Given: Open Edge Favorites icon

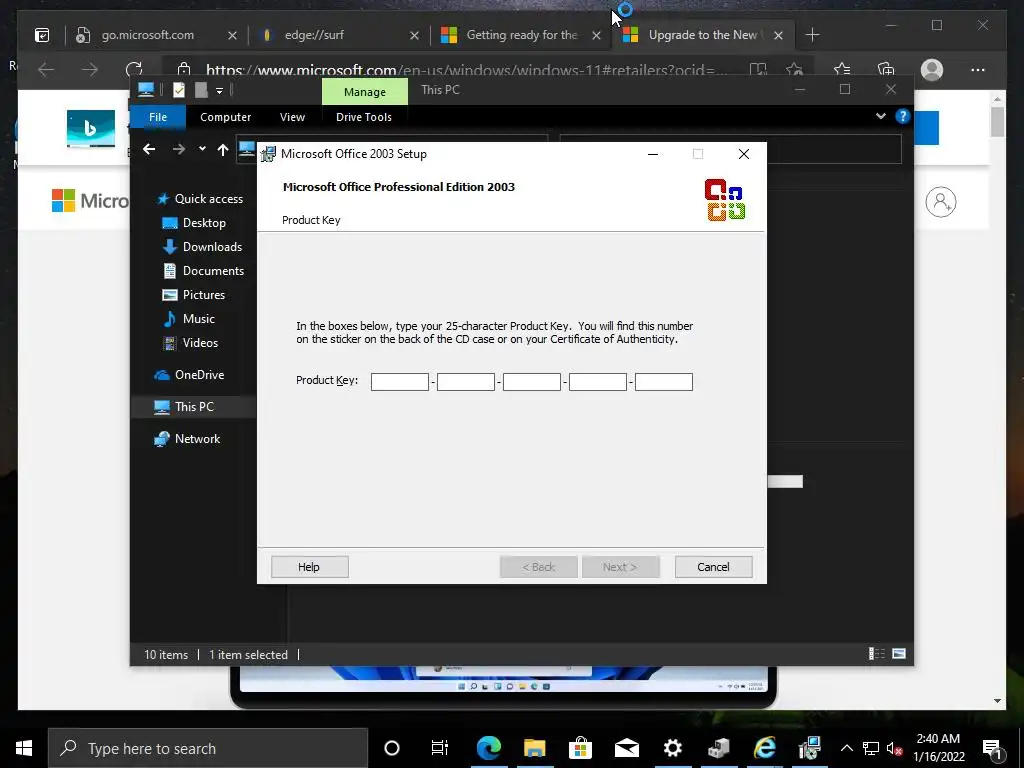Looking at the screenshot, I should pyautogui.click(x=842, y=69).
